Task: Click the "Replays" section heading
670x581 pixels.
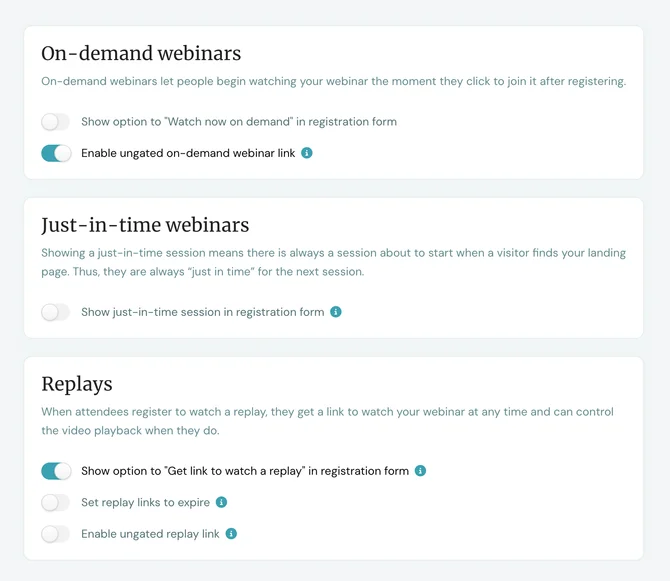Action: tap(77, 384)
